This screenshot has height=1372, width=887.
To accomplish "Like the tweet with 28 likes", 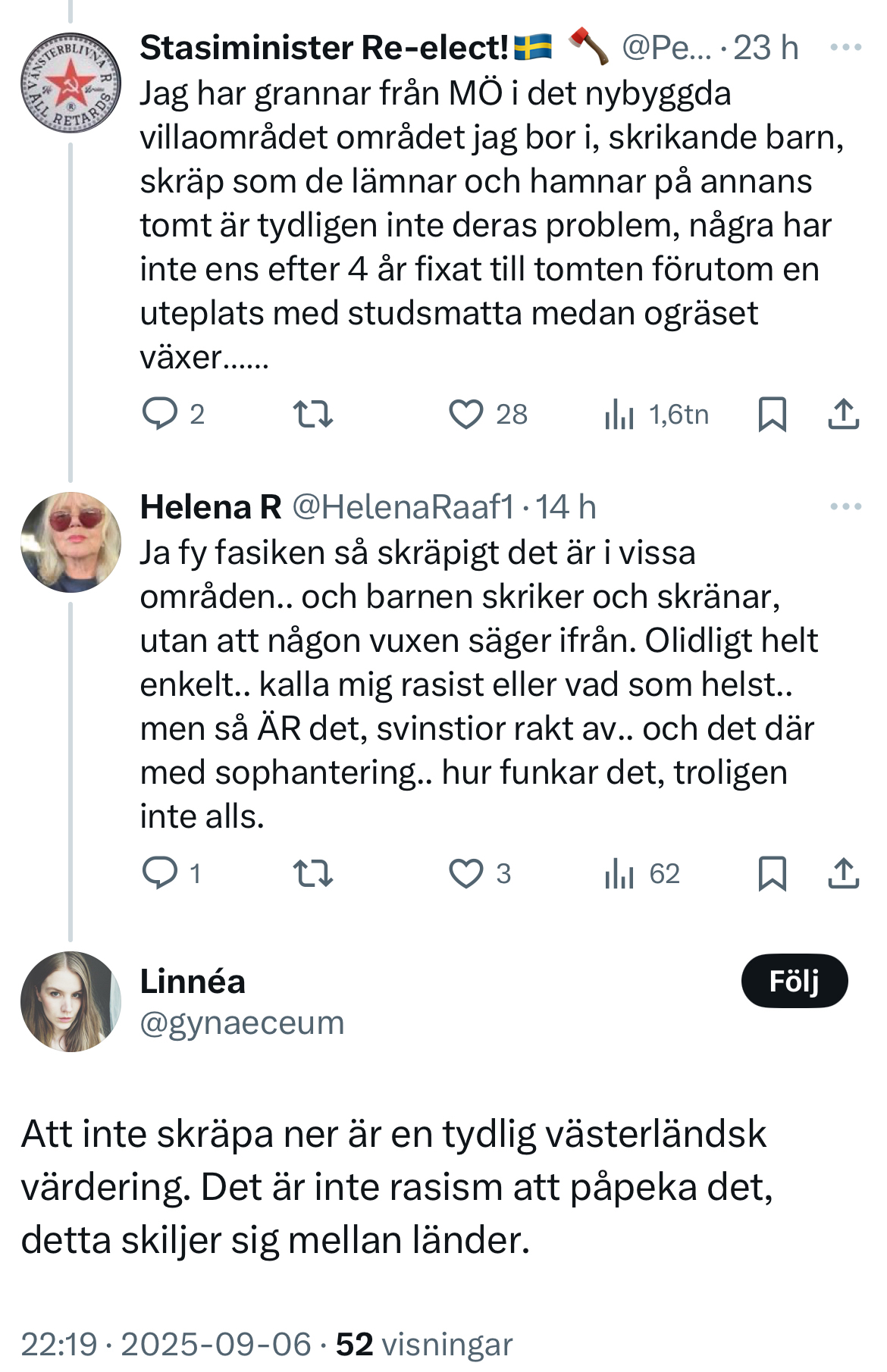I will point(465,415).
